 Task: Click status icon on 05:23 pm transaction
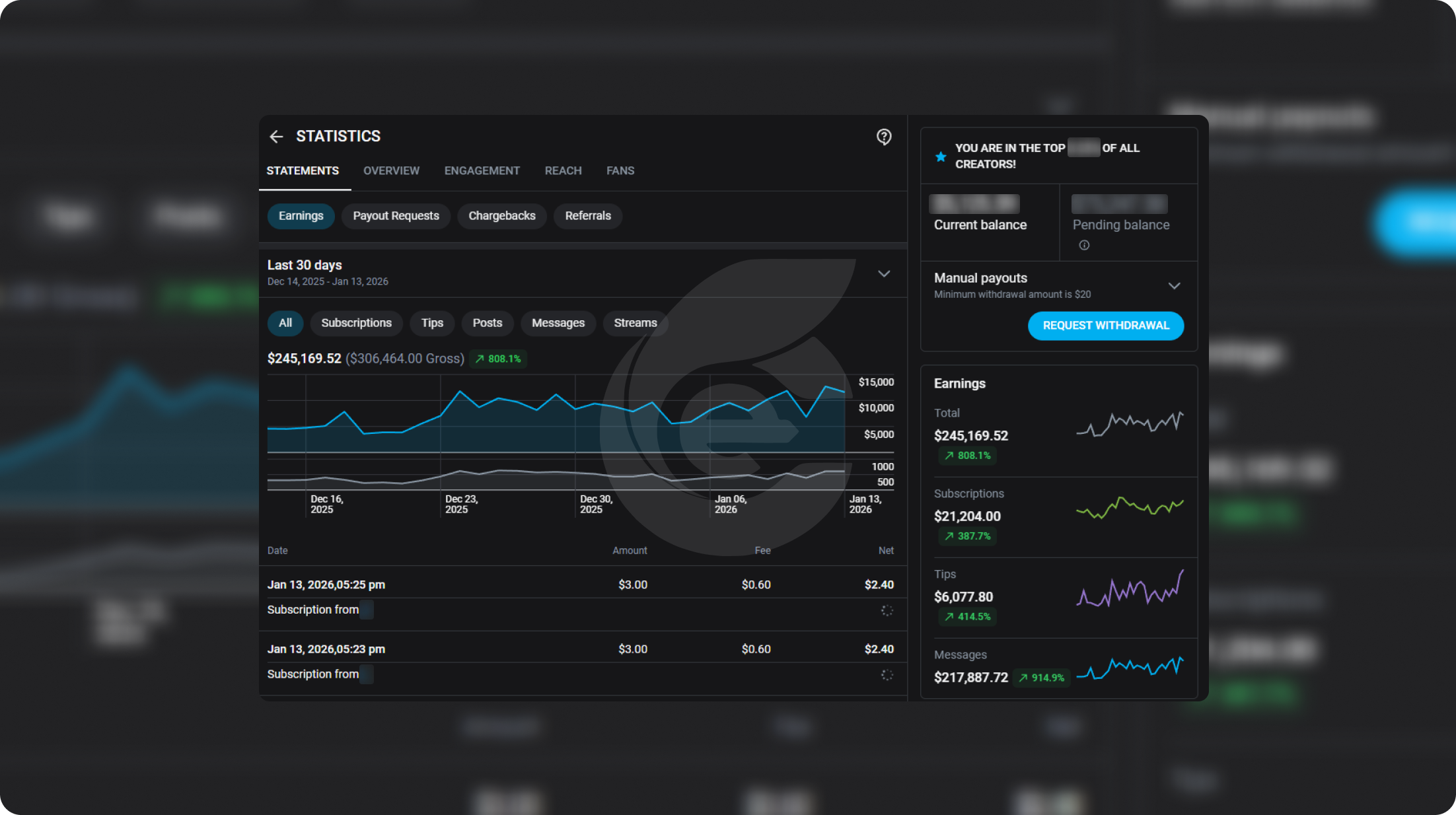pyautogui.click(x=887, y=674)
